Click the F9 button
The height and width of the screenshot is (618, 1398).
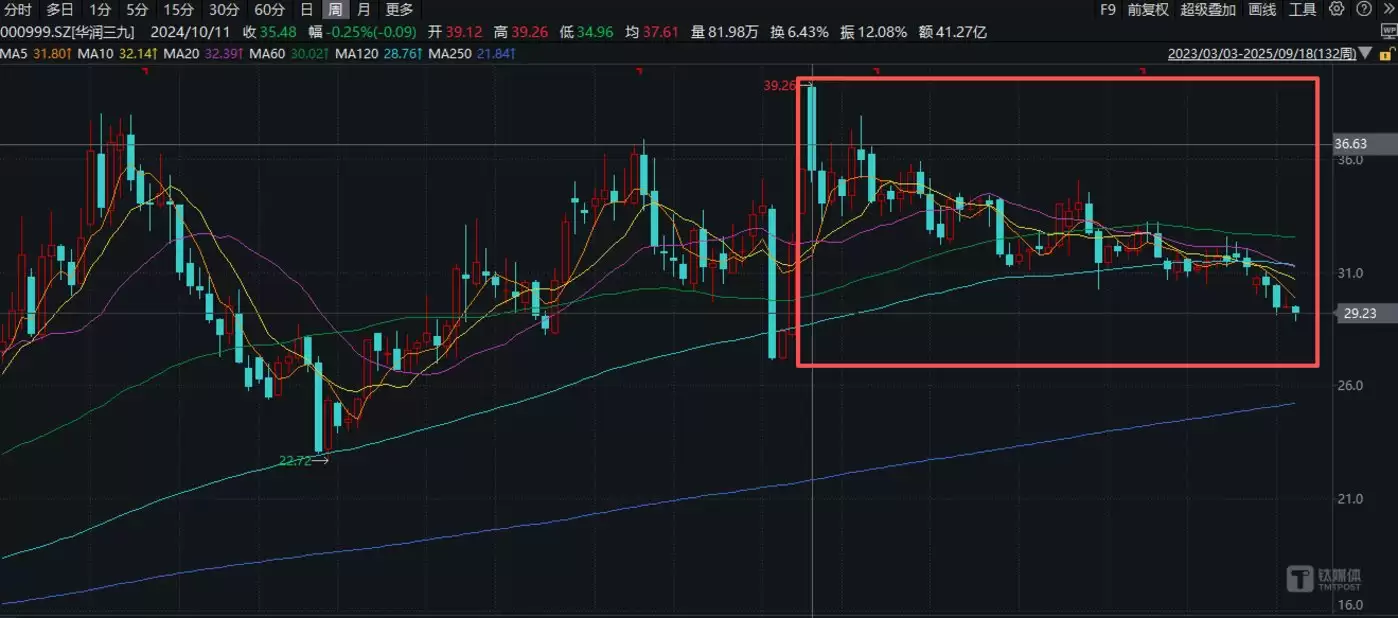[x=1108, y=9]
